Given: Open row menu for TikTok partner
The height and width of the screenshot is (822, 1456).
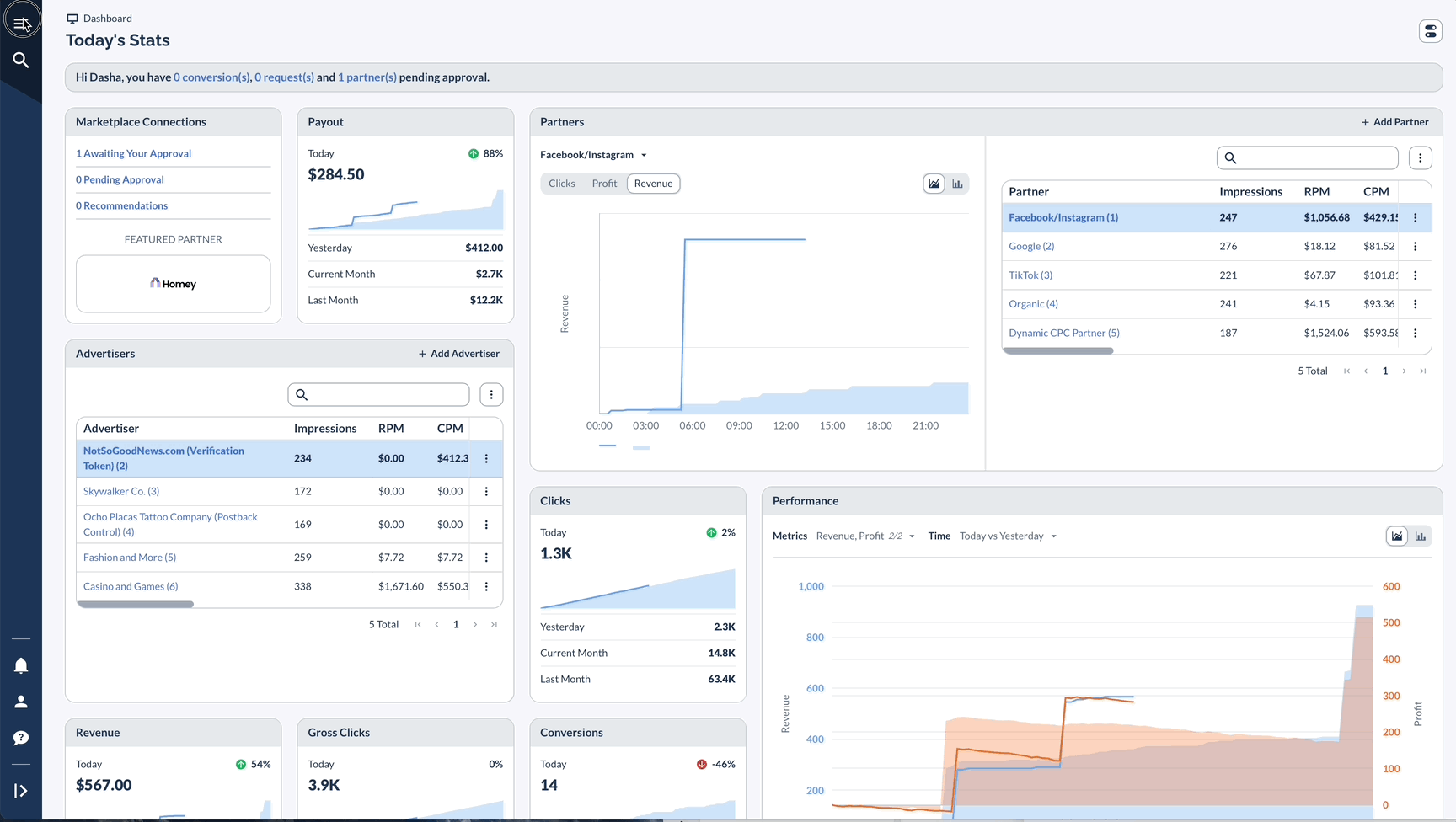Looking at the screenshot, I should (1416, 275).
